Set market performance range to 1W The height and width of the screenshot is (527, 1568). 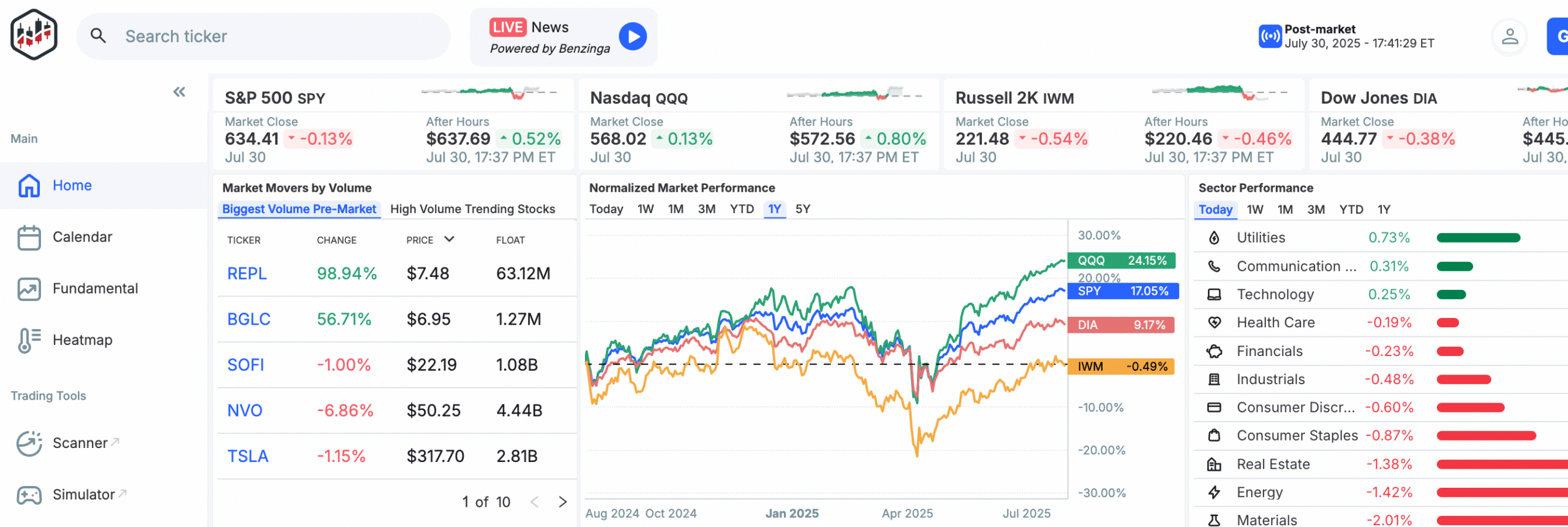[x=646, y=209]
